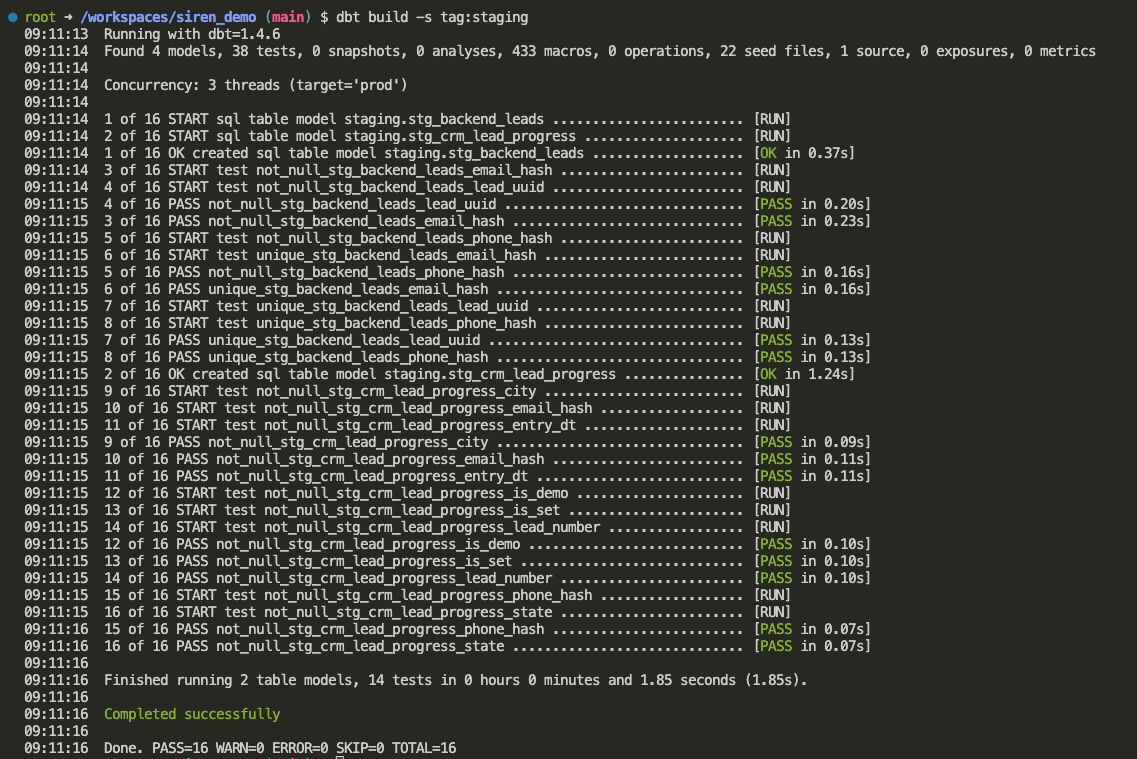Click '4 of 16 PASS not_null_stg_backend_leads_lead_uuid'
Viewport: 1137px width, 759px height.
click(299, 204)
